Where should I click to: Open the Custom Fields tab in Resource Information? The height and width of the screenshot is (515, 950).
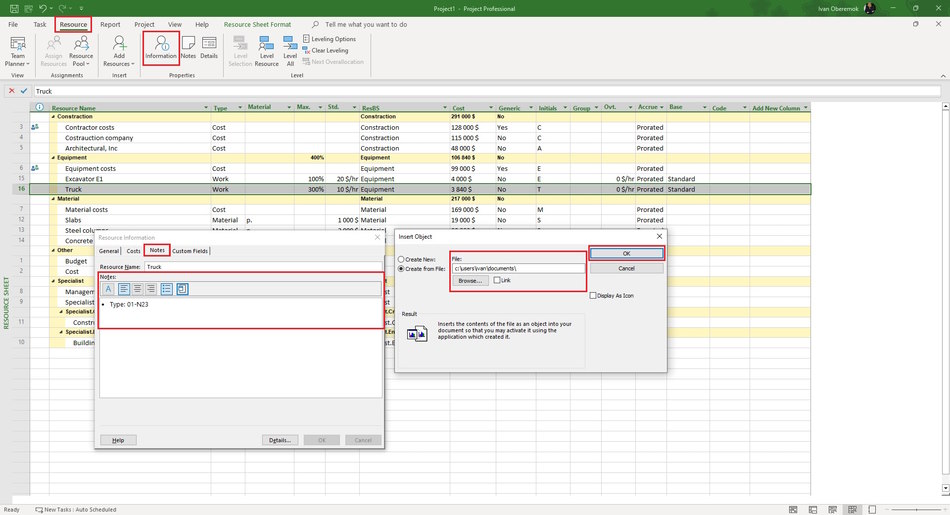pyautogui.click(x=190, y=251)
